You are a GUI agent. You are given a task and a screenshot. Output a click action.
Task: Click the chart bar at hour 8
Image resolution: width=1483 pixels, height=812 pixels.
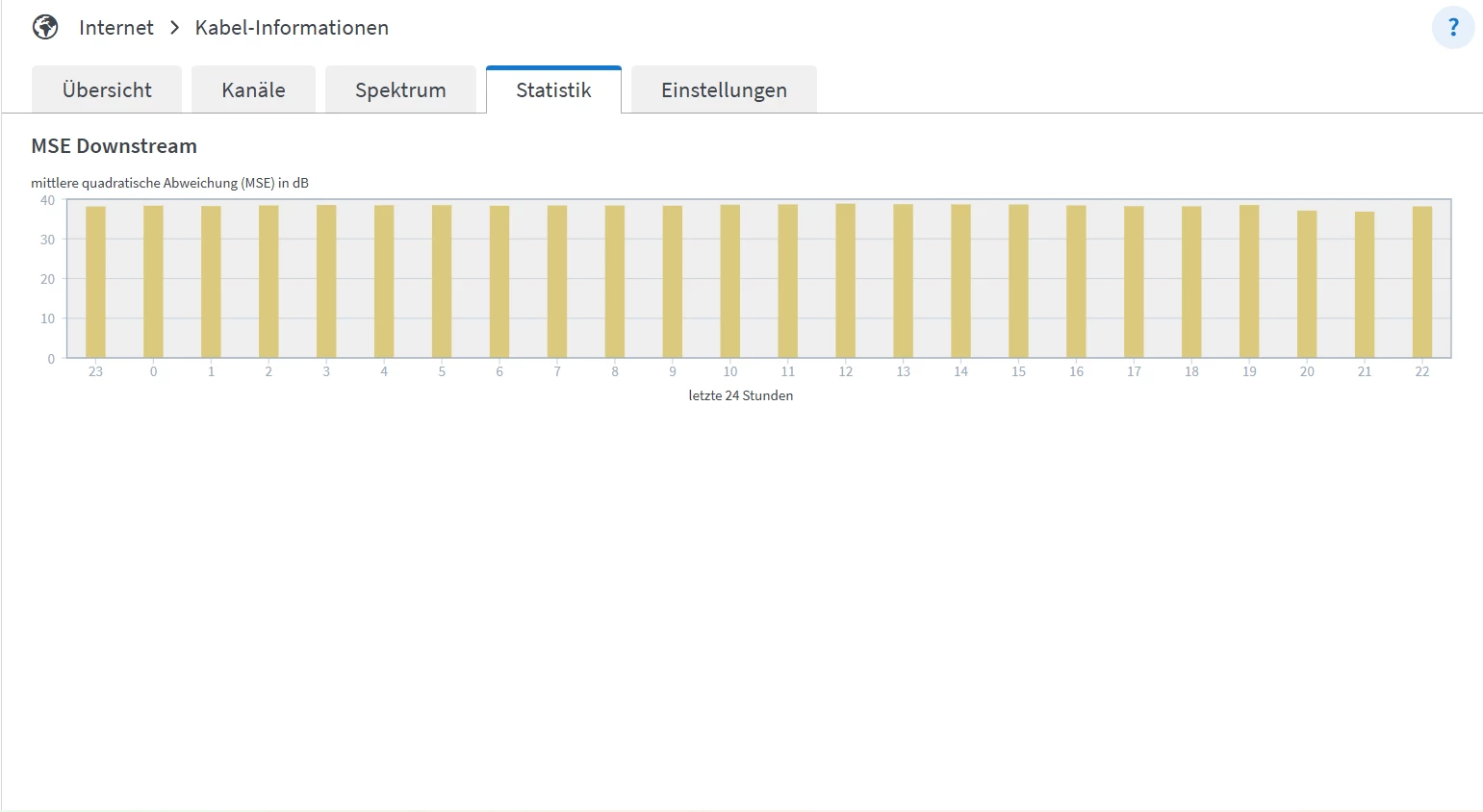point(615,282)
